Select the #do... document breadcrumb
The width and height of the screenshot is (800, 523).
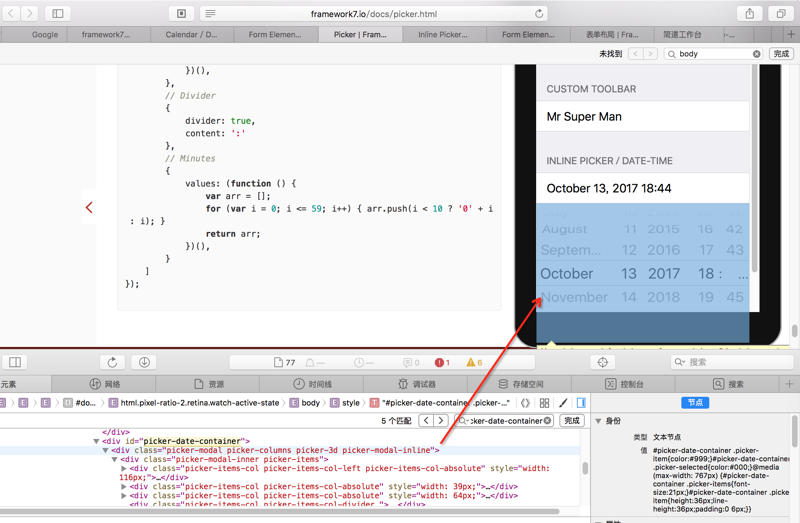[x=80, y=403]
